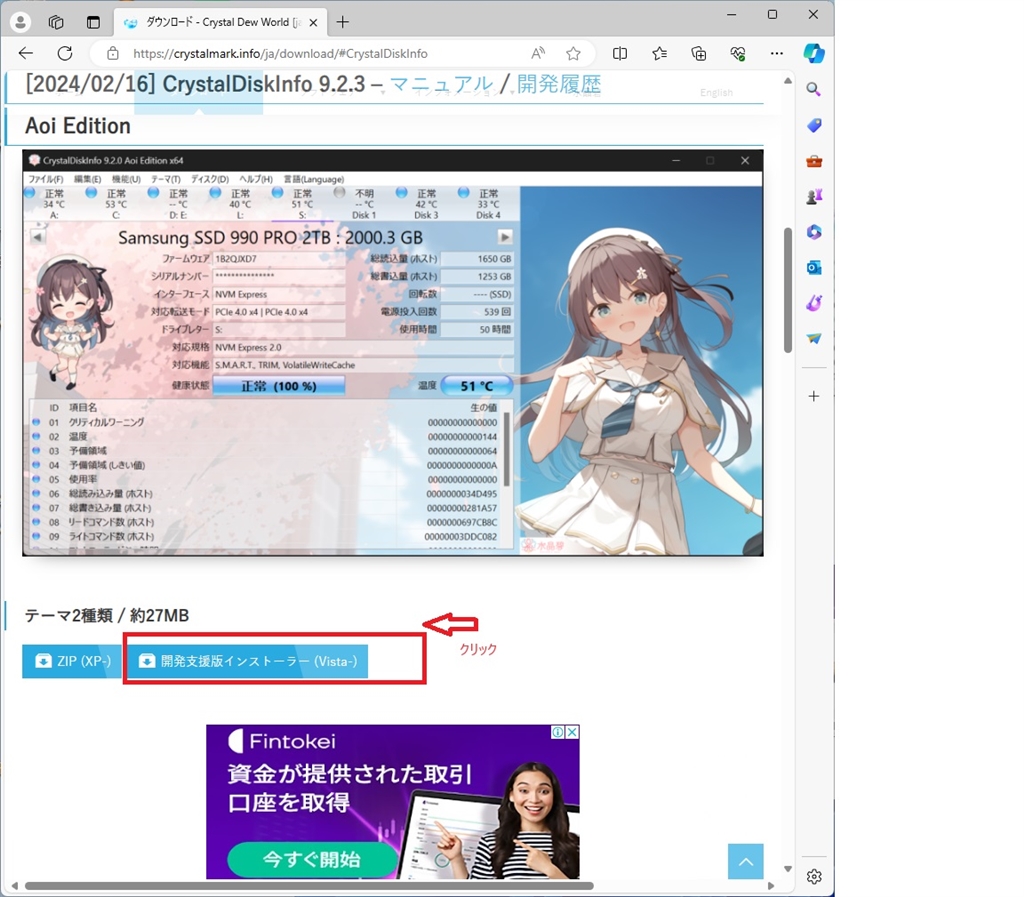Open the Collections icon
Screen dimensions: 1024x897
(x=699, y=54)
